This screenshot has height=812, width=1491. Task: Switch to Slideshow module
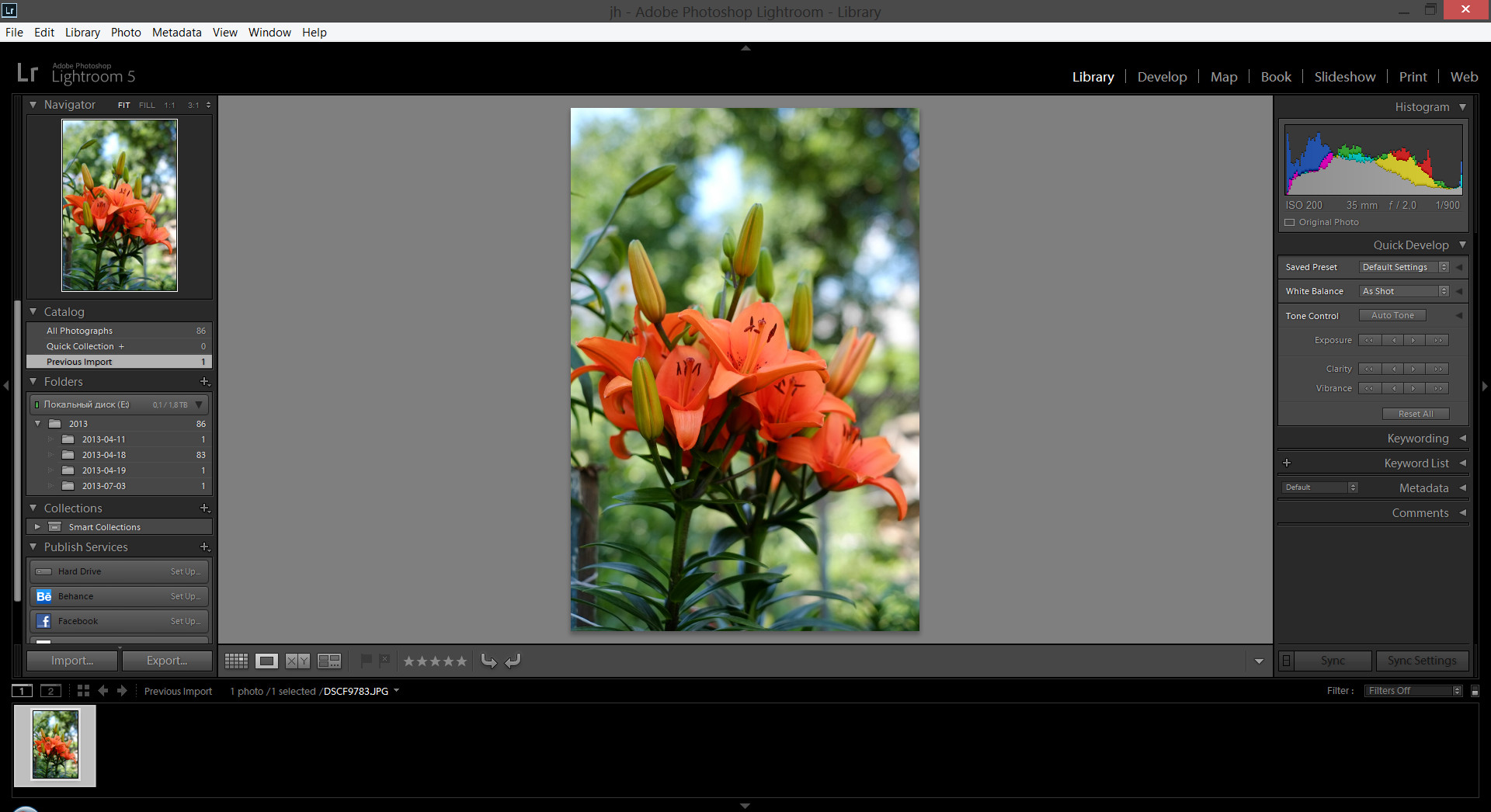1345,77
